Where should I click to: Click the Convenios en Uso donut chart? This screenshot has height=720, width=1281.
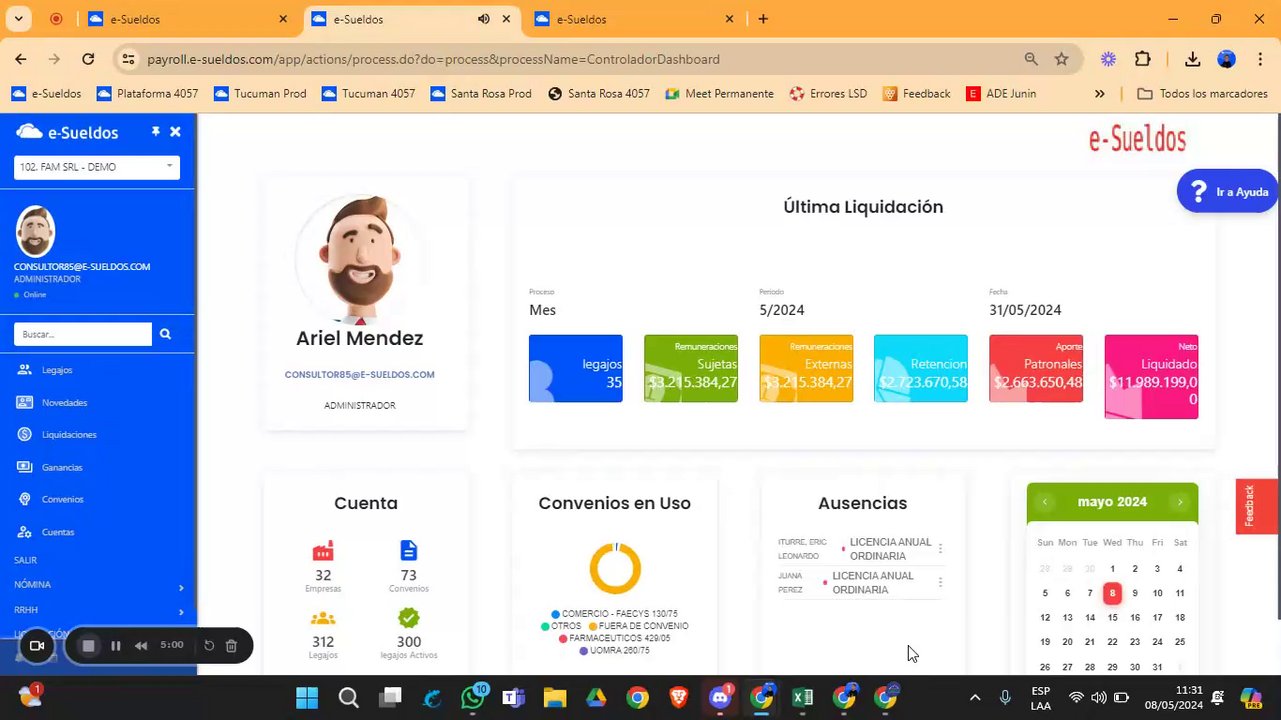(615, 568)
